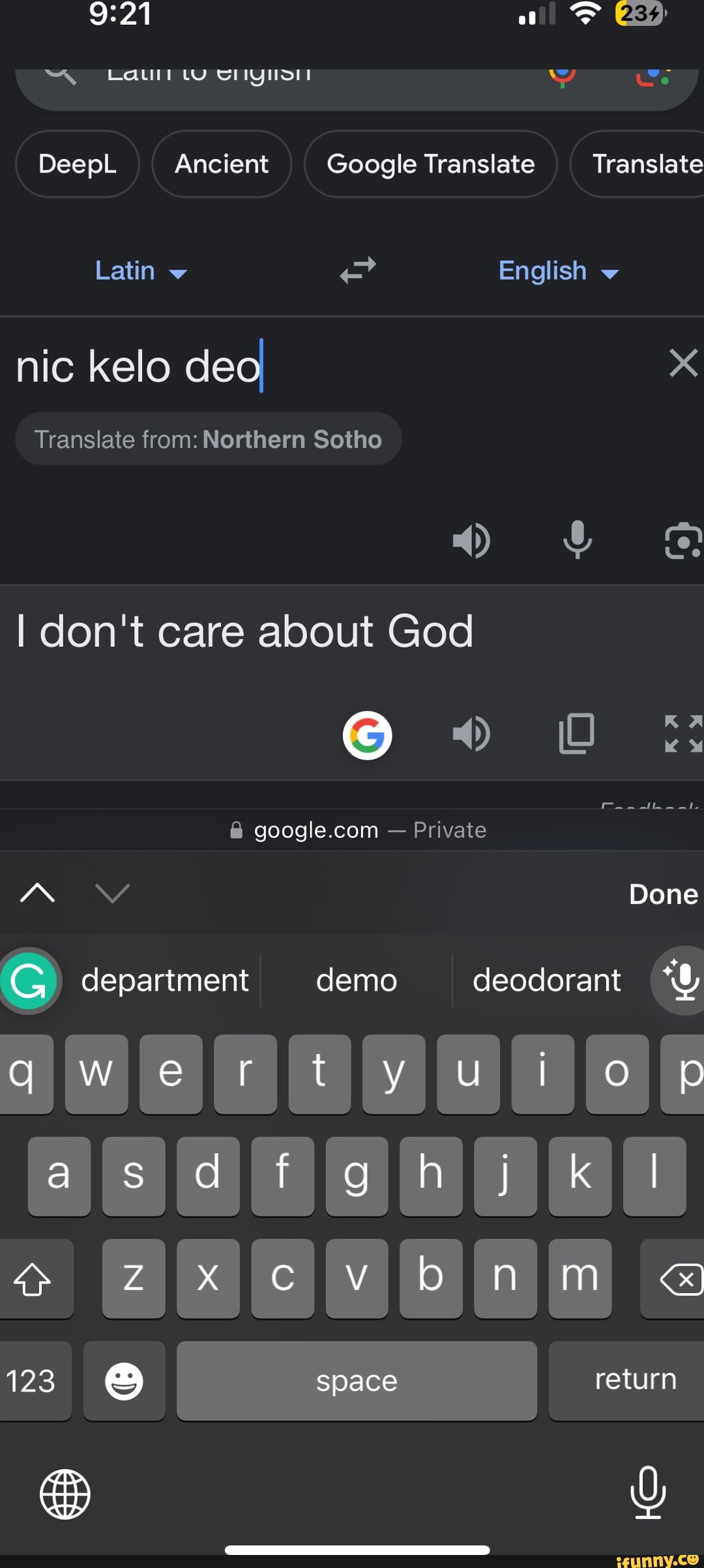The image size is (704, 1568).
Task: Tap the voice input microphone in translator
Action: tap(577, 540)
